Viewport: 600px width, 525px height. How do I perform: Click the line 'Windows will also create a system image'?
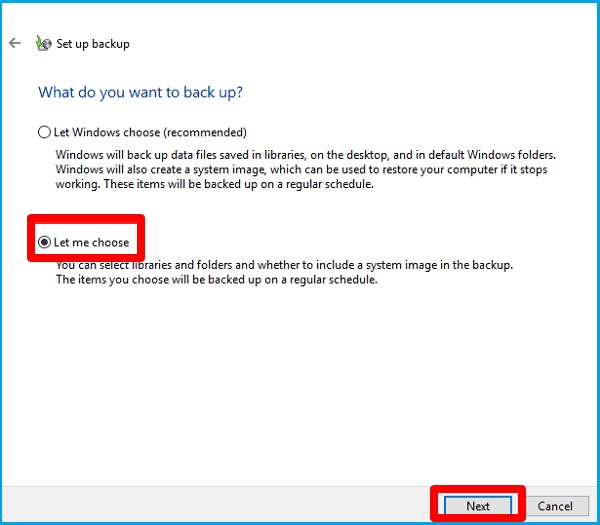pyautogui.click(x=301, y=169)
